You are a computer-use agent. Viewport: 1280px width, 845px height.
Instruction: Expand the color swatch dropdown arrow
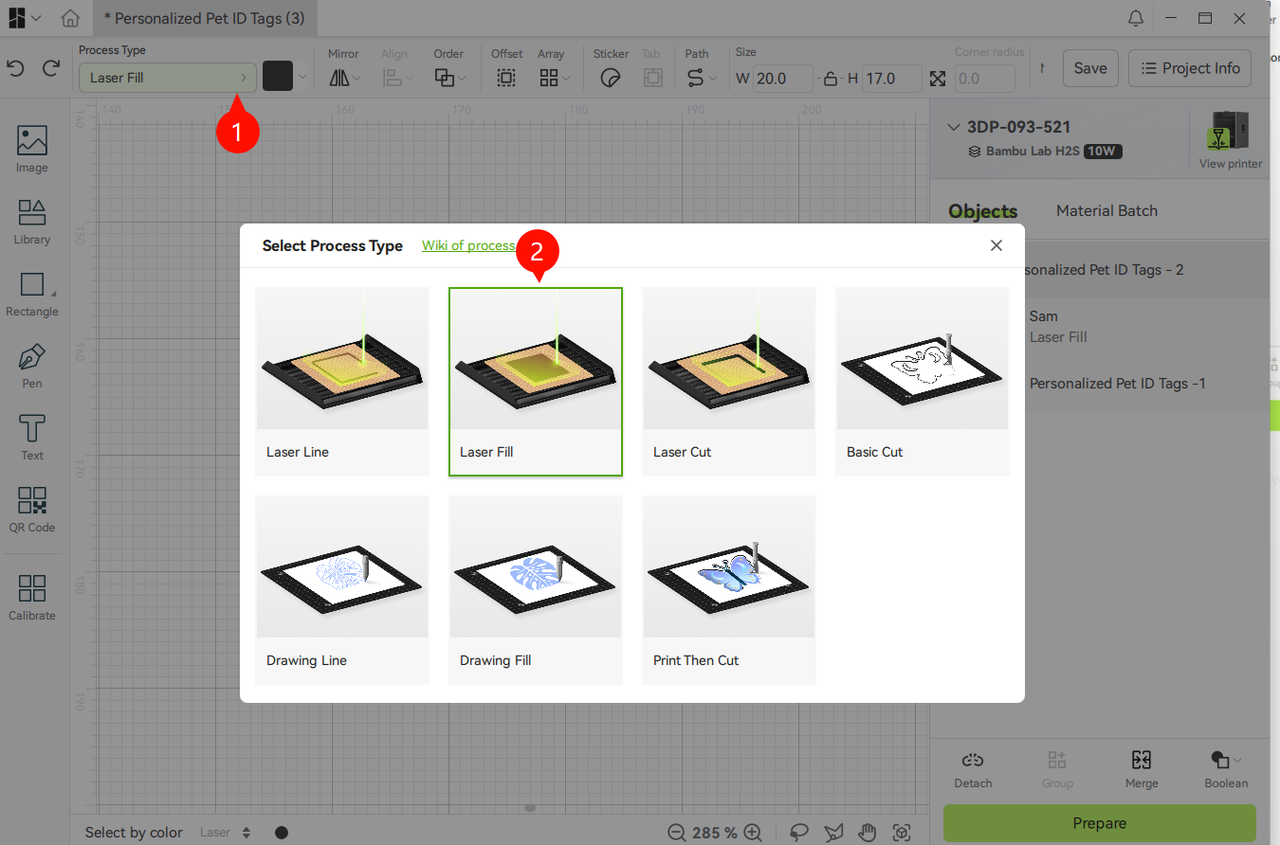tap(302, 77)
